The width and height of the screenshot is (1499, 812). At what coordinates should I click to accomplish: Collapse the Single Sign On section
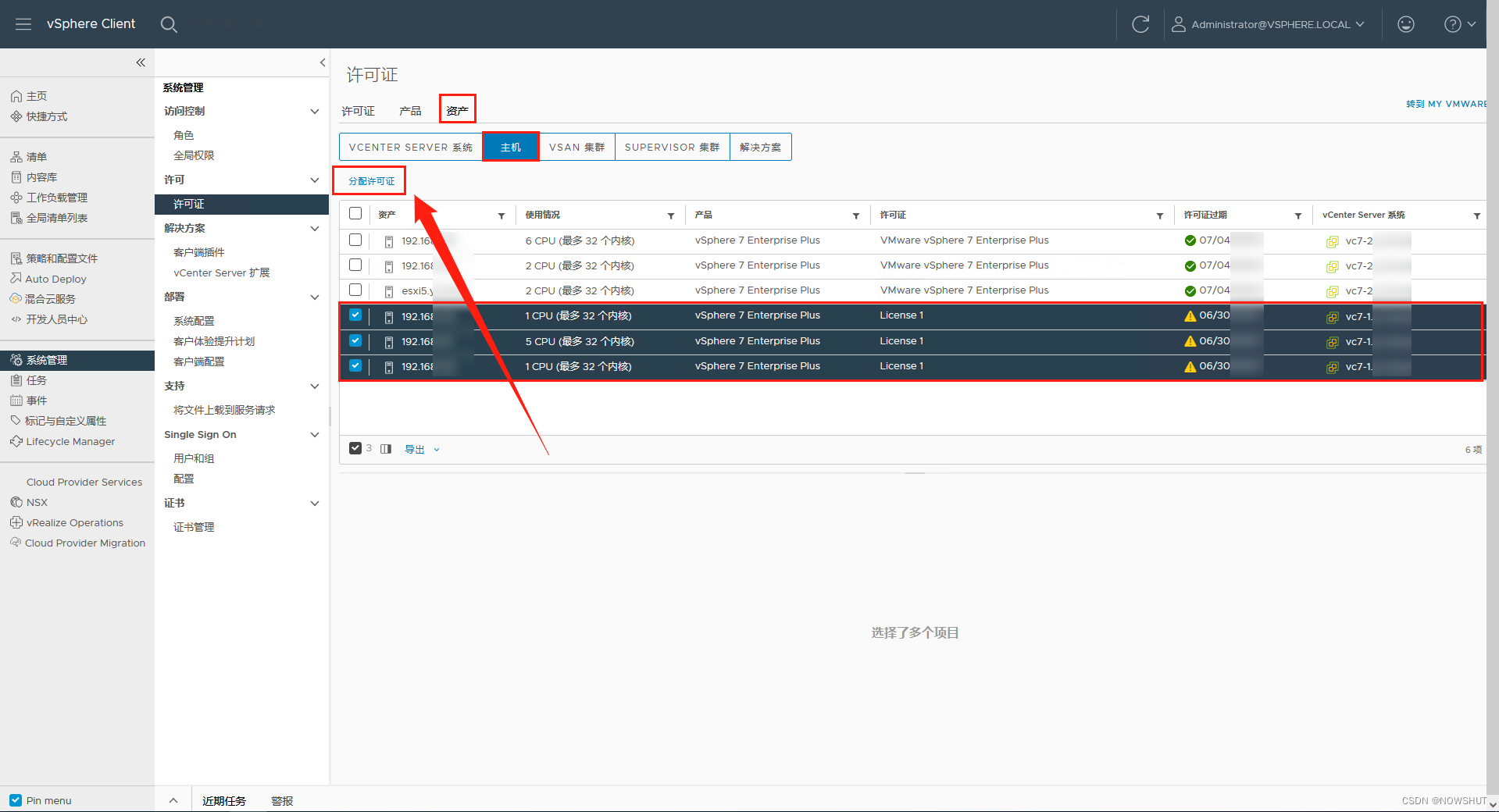pos(315,435)
